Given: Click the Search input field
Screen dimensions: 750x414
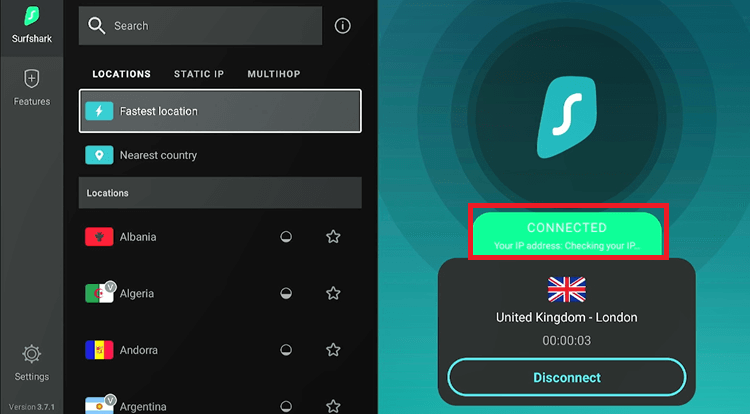Looking at the screenshot, I should click(200, 26).
